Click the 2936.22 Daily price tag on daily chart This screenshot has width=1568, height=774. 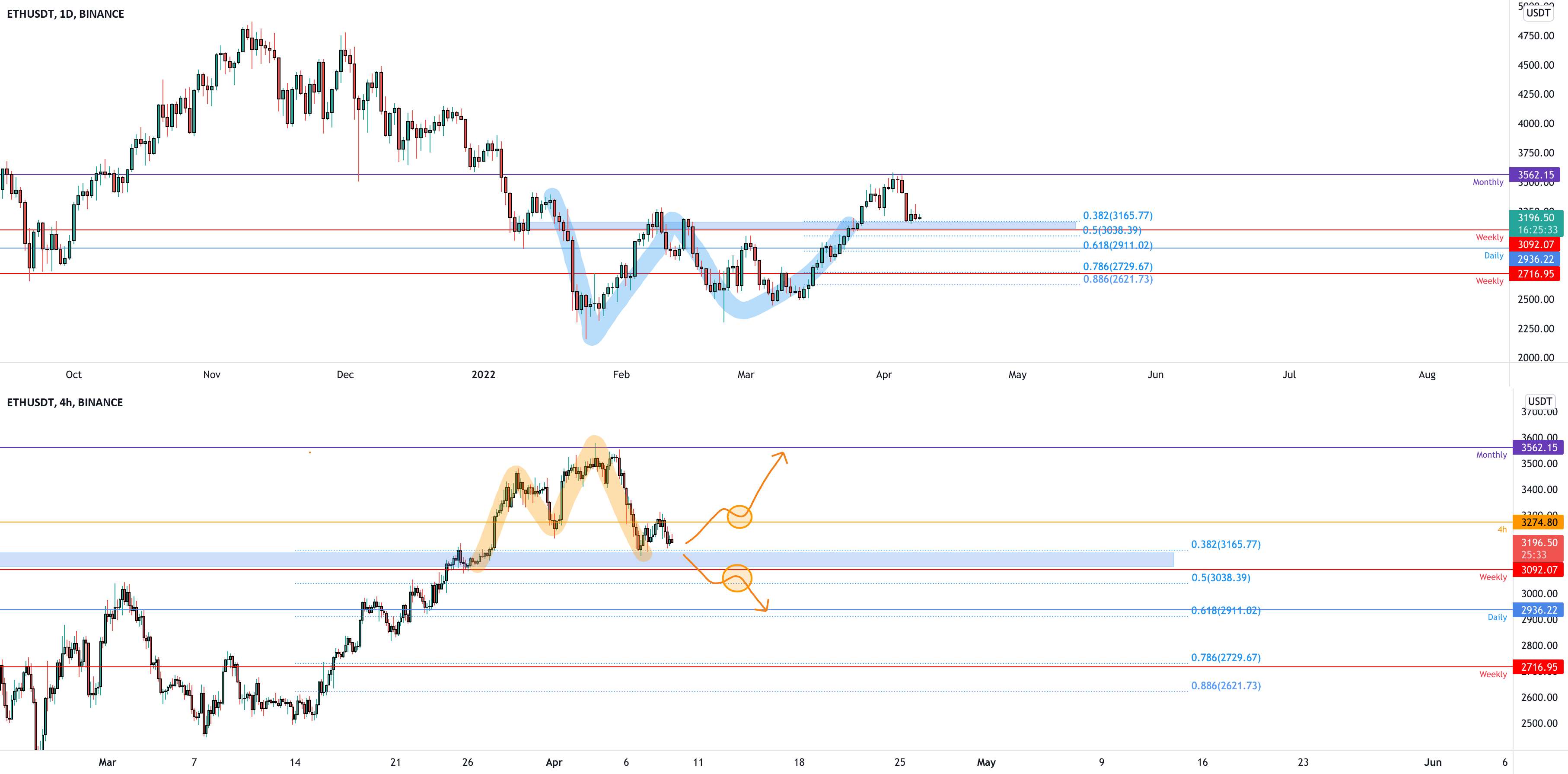pos(1535,259)
